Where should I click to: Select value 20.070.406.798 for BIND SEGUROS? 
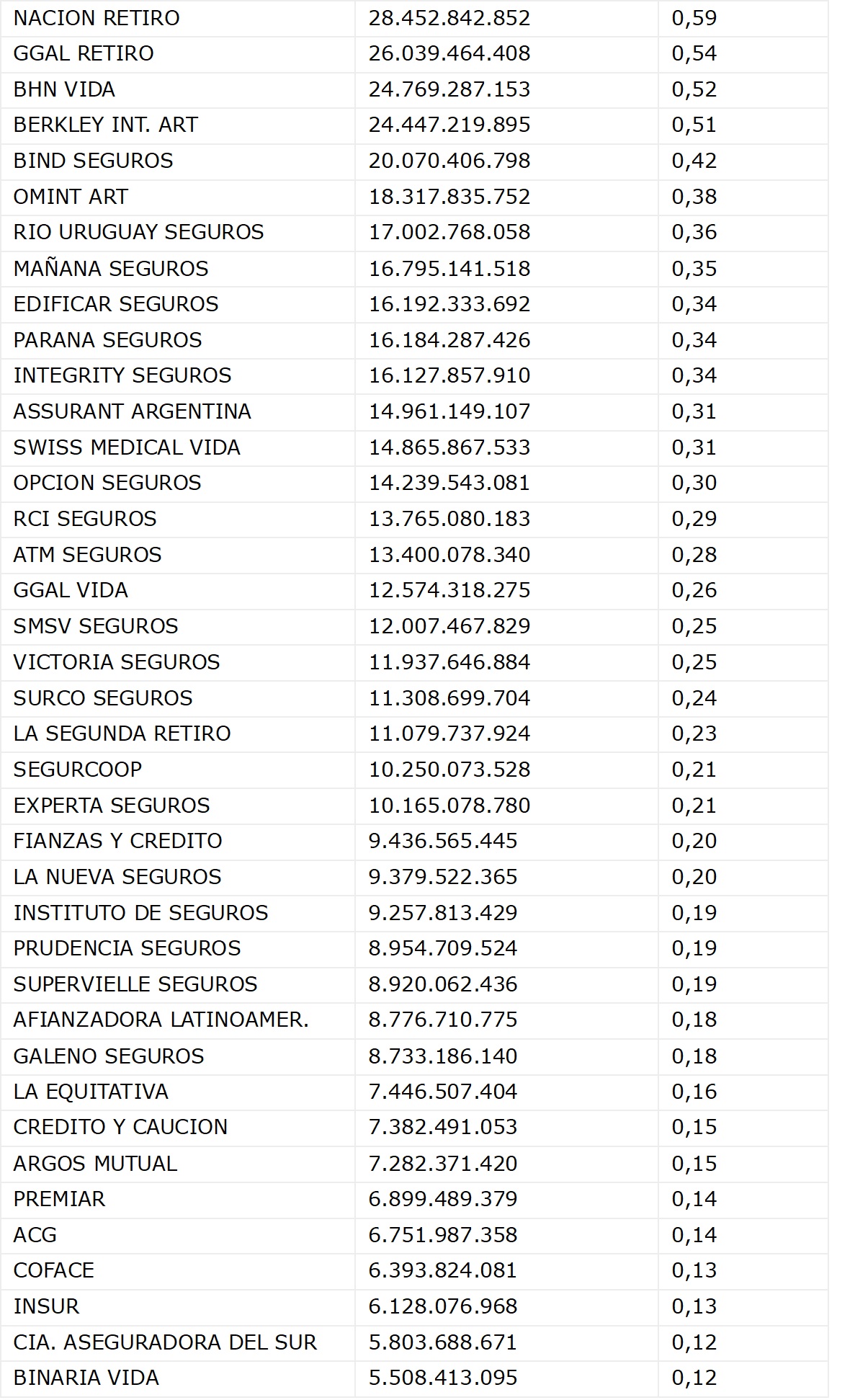(x=449, y=161)
